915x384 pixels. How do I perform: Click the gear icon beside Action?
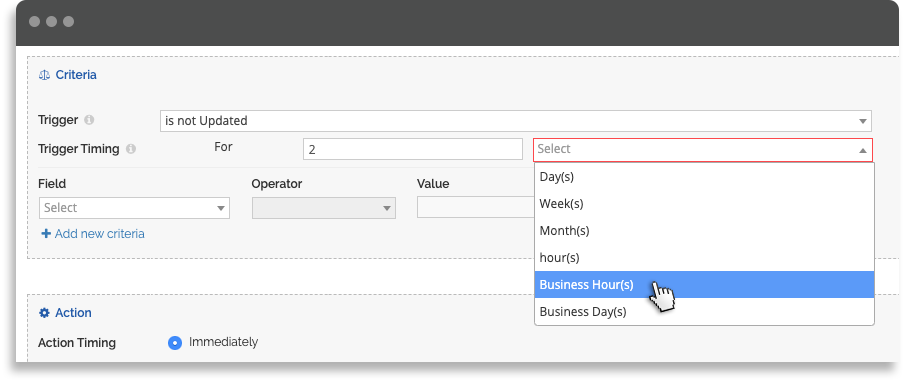(x=44, y=313)
